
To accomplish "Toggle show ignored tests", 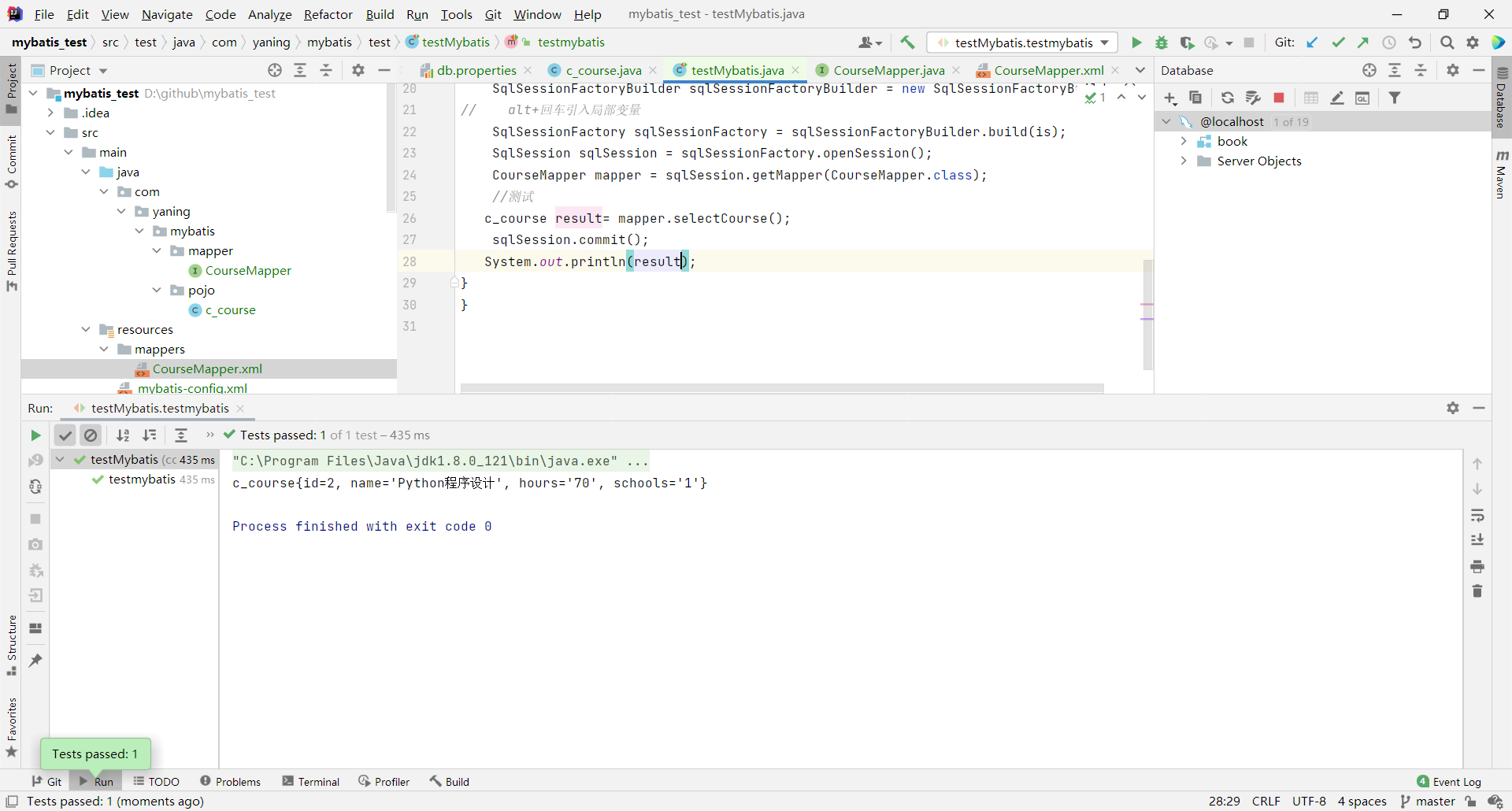I will pos(91,435).
